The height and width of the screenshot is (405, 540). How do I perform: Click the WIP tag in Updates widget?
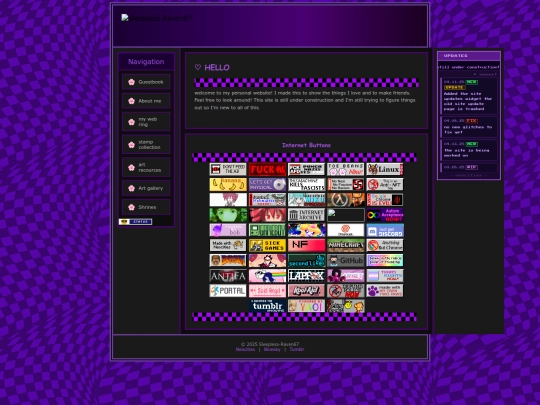point(471,167)
